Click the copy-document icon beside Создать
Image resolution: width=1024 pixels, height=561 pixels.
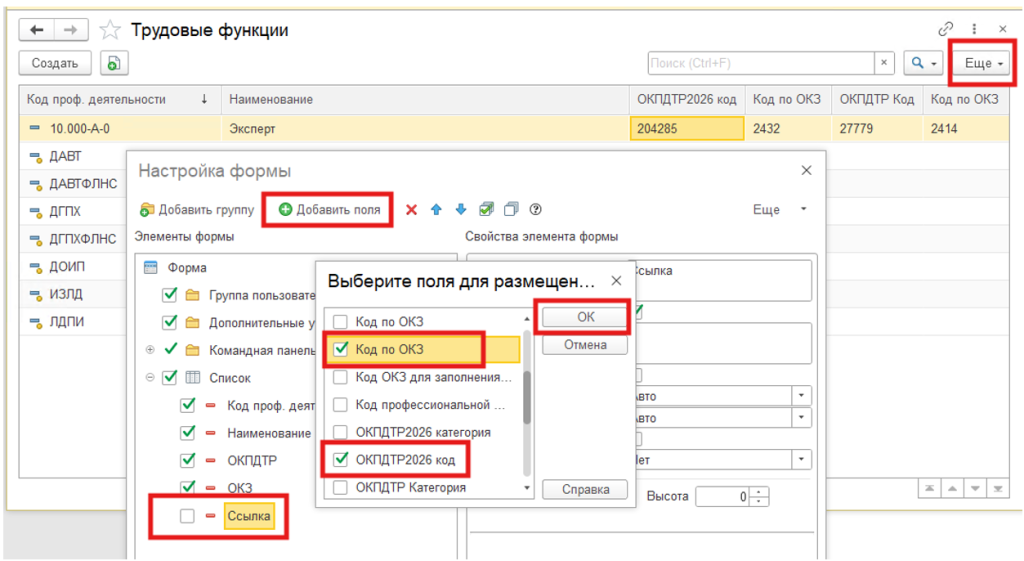[x=113, y=63]
